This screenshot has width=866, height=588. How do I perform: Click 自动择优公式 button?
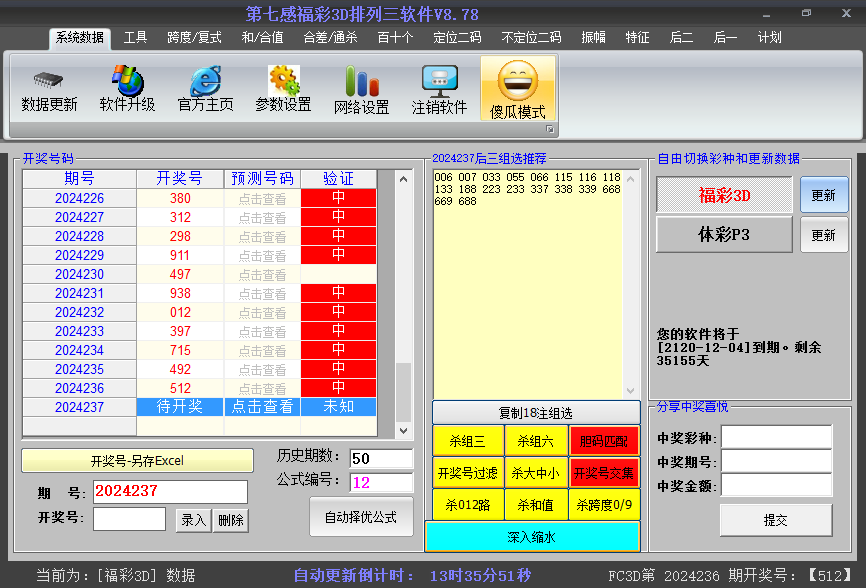[361, 517]
